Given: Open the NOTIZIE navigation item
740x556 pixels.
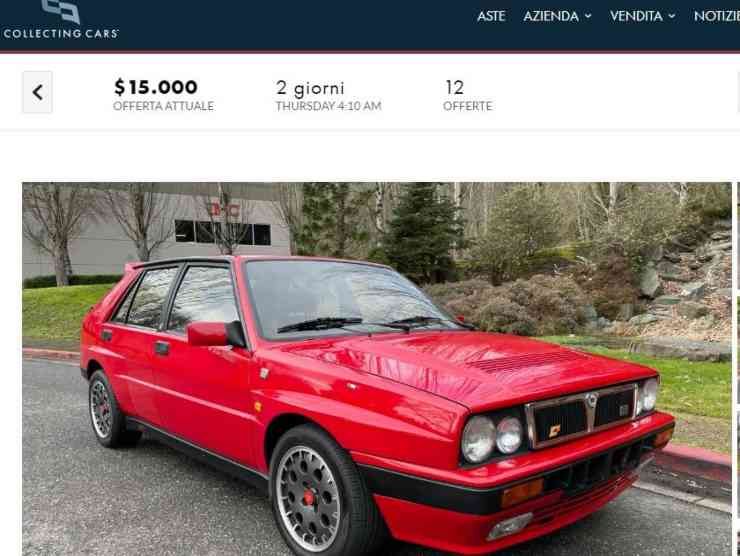Looking at the screenshot, I should coord(716,16).
